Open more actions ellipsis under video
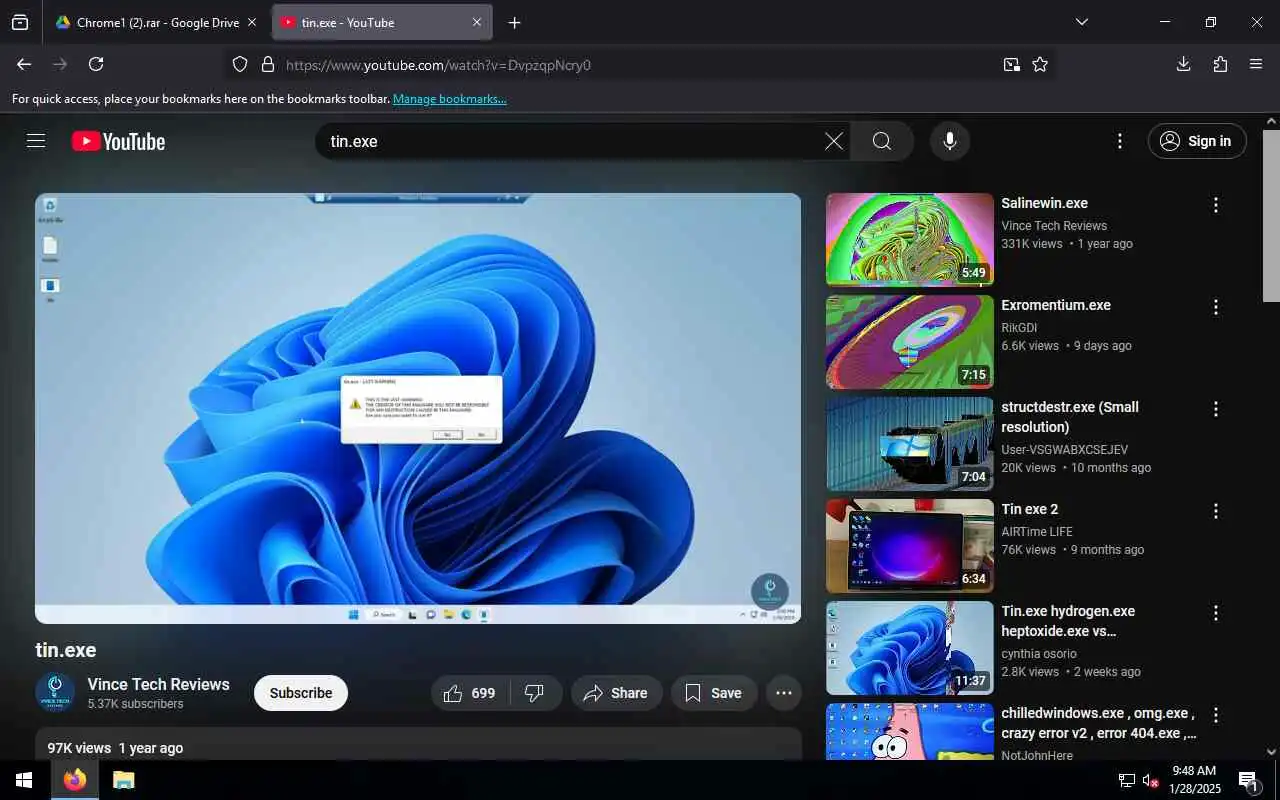 tap(784, 693)
